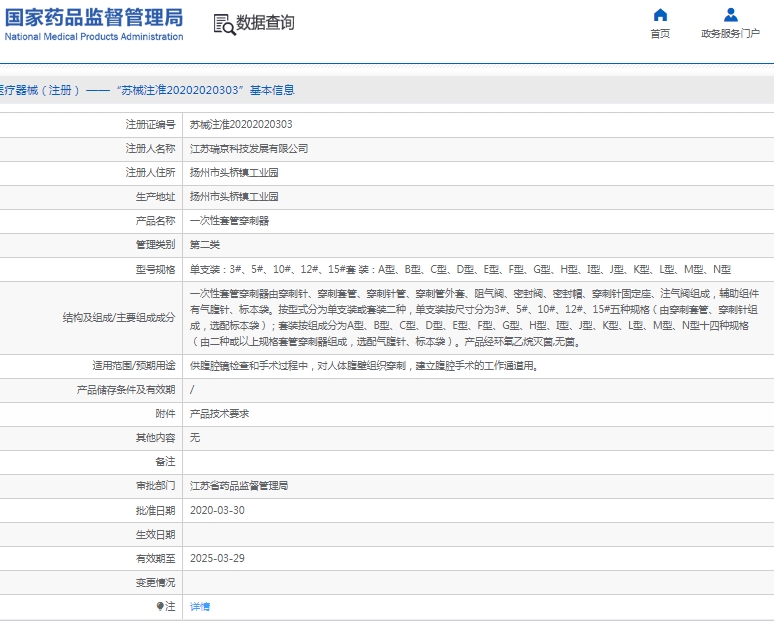Open the 政务服务门户 user icon
This screenshot has height=624, width=774.
coord(731,15)
